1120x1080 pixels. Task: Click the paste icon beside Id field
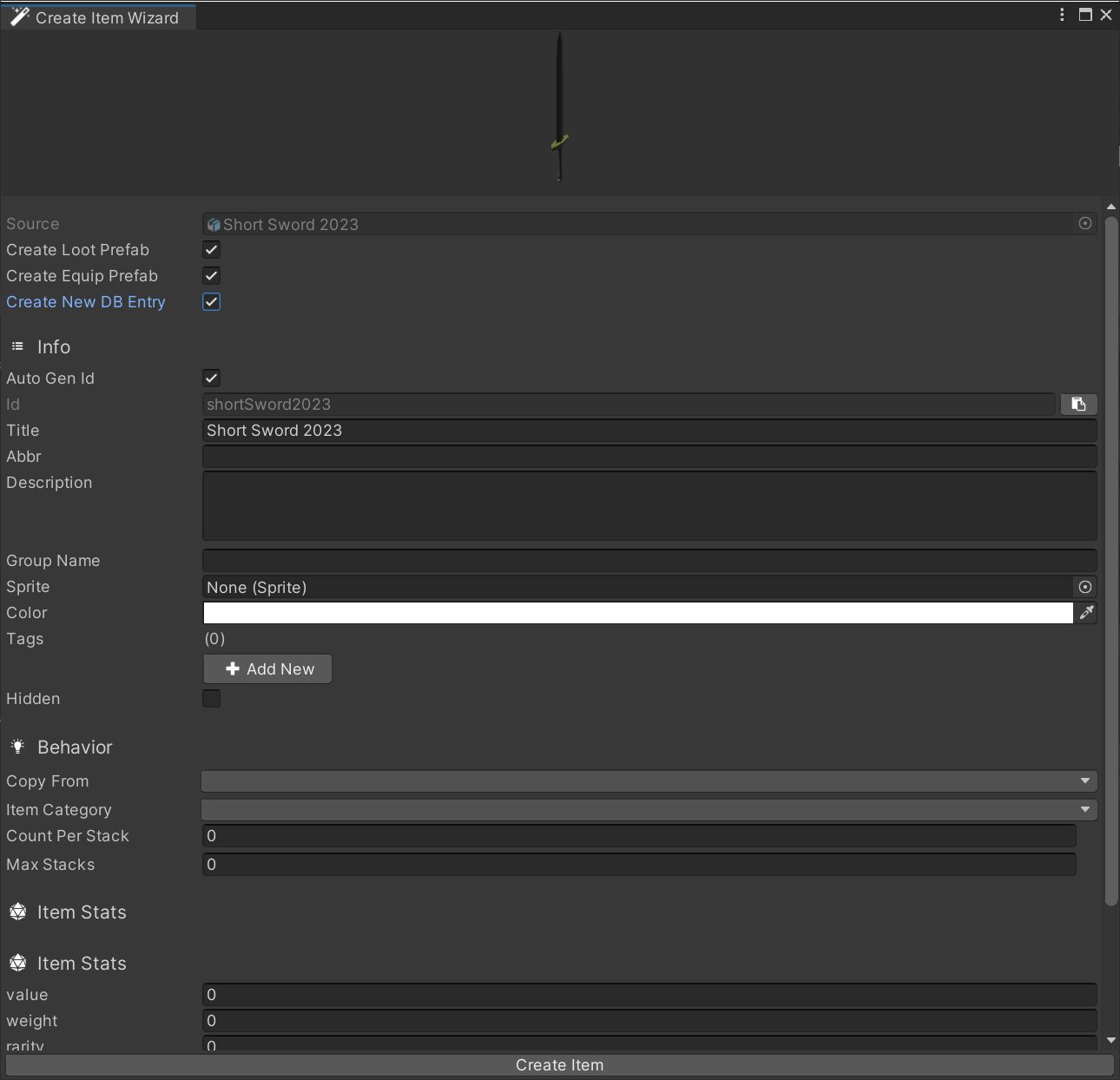click(1078, 405)
